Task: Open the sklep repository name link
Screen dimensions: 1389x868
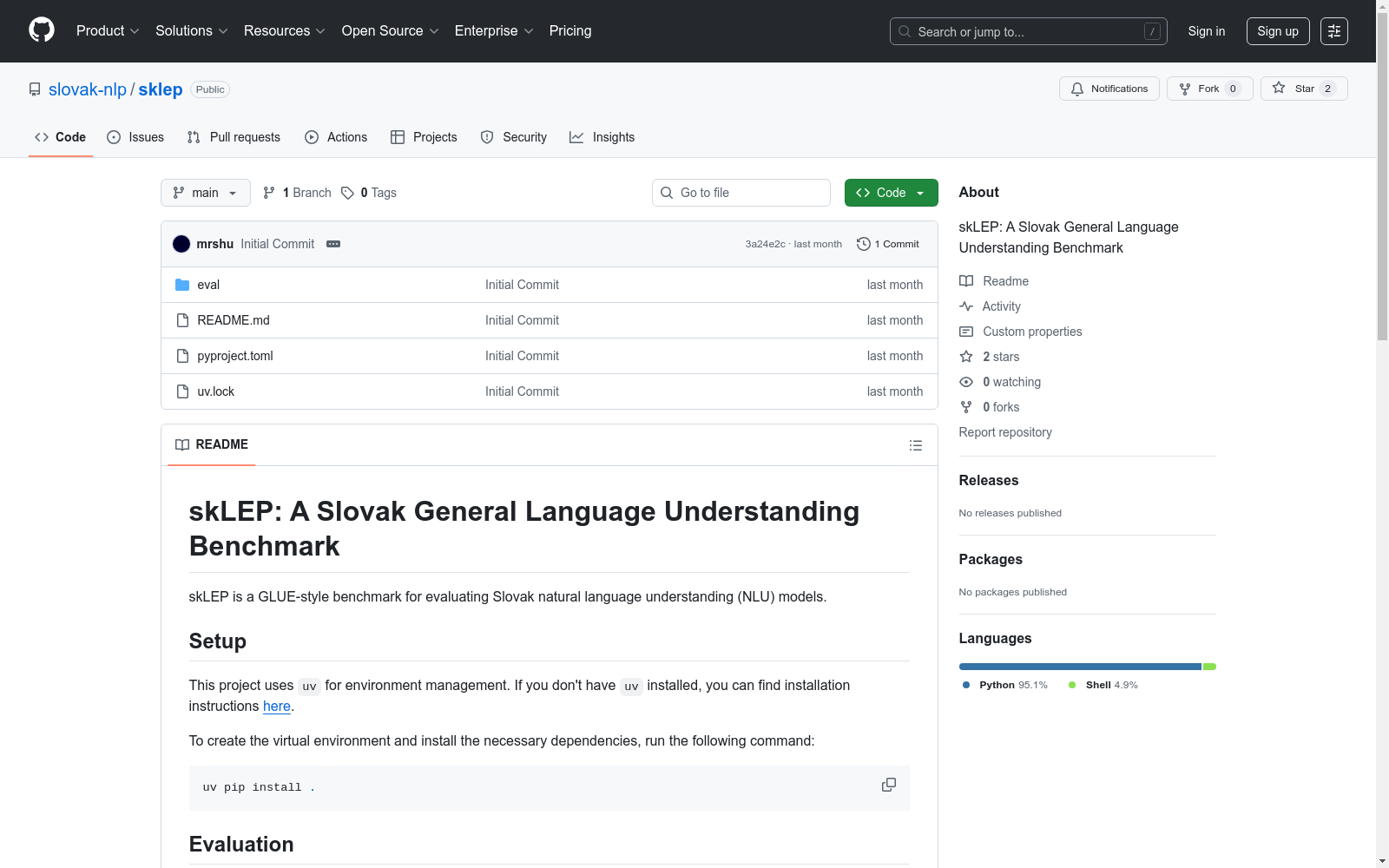Action: click(x=161, y=89)
